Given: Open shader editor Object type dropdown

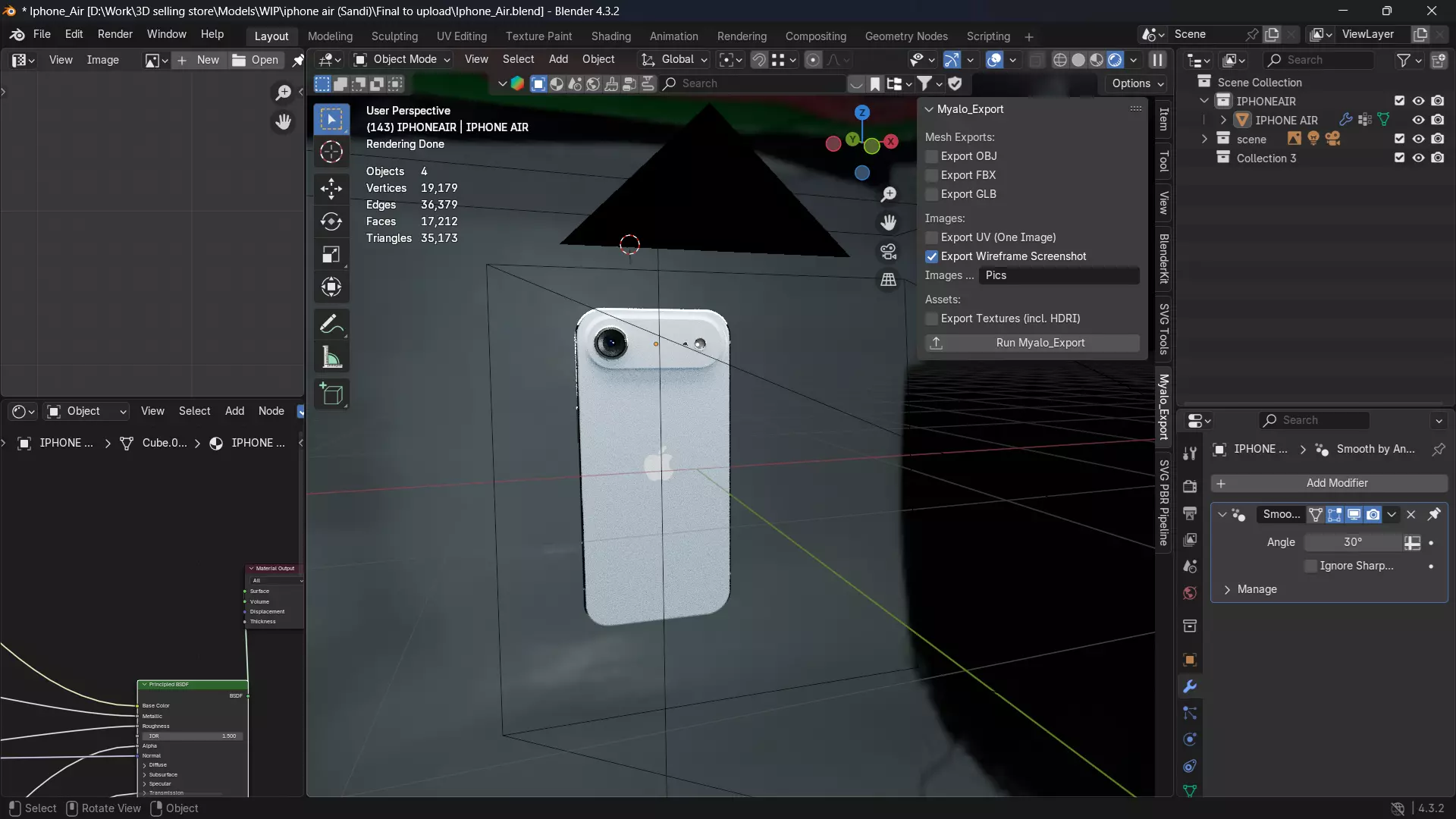Looking at the screenshot, I should (87, 411).
